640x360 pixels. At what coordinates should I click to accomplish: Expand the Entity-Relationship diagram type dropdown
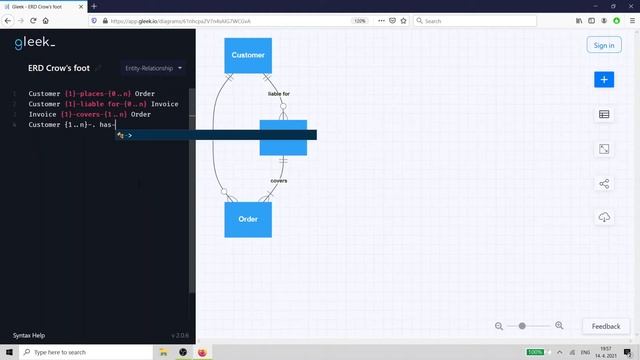click(x=153, y=68)
